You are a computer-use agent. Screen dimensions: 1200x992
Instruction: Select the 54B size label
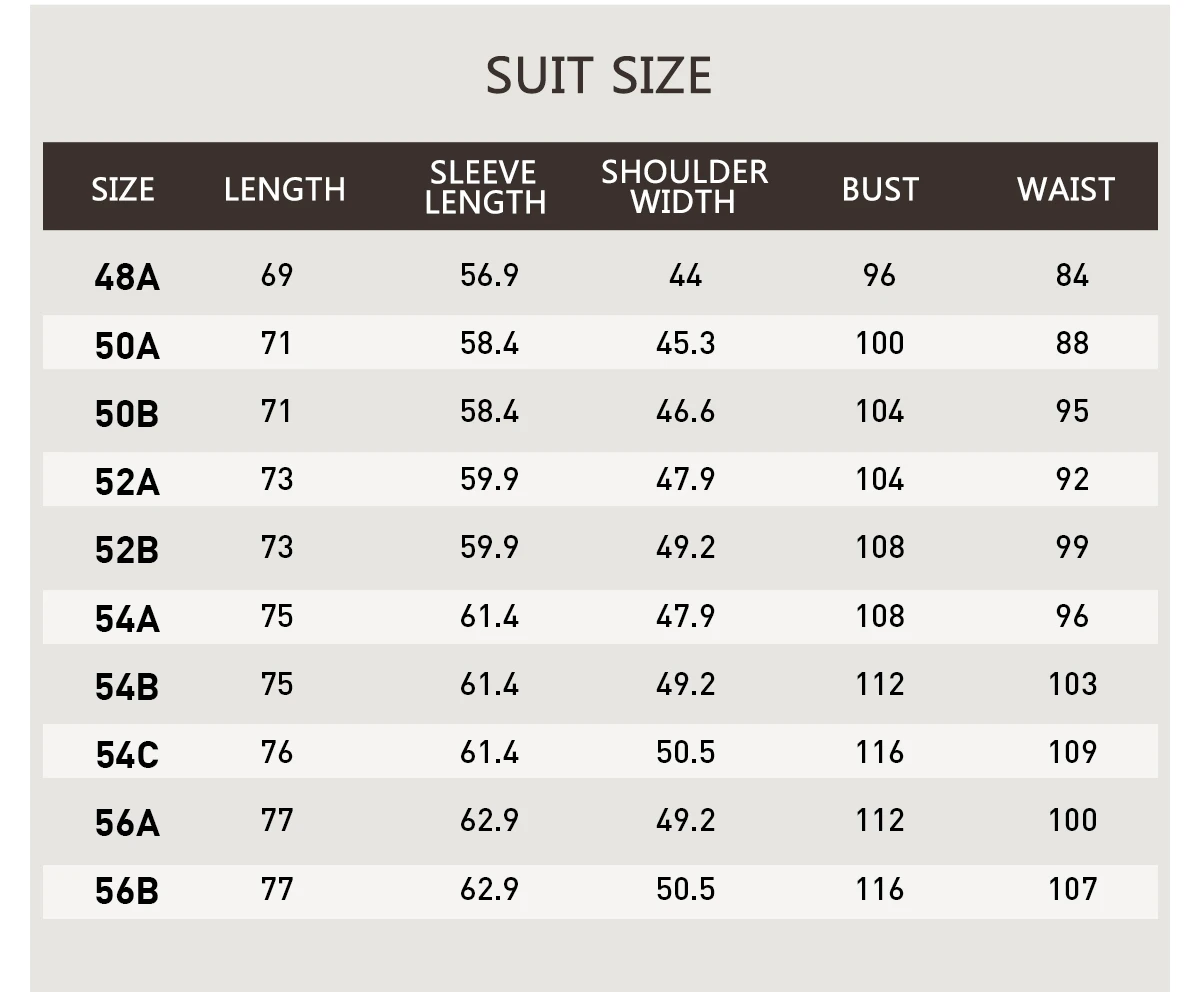tap(127, 687)
